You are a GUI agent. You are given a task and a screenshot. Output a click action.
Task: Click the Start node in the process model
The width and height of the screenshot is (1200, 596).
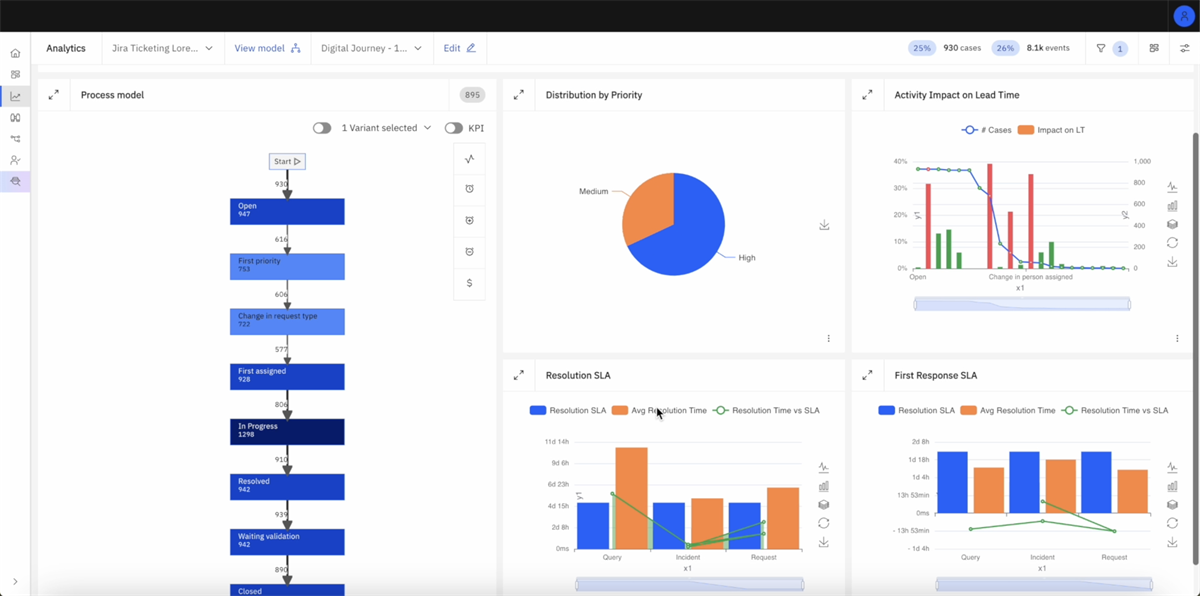287,161
